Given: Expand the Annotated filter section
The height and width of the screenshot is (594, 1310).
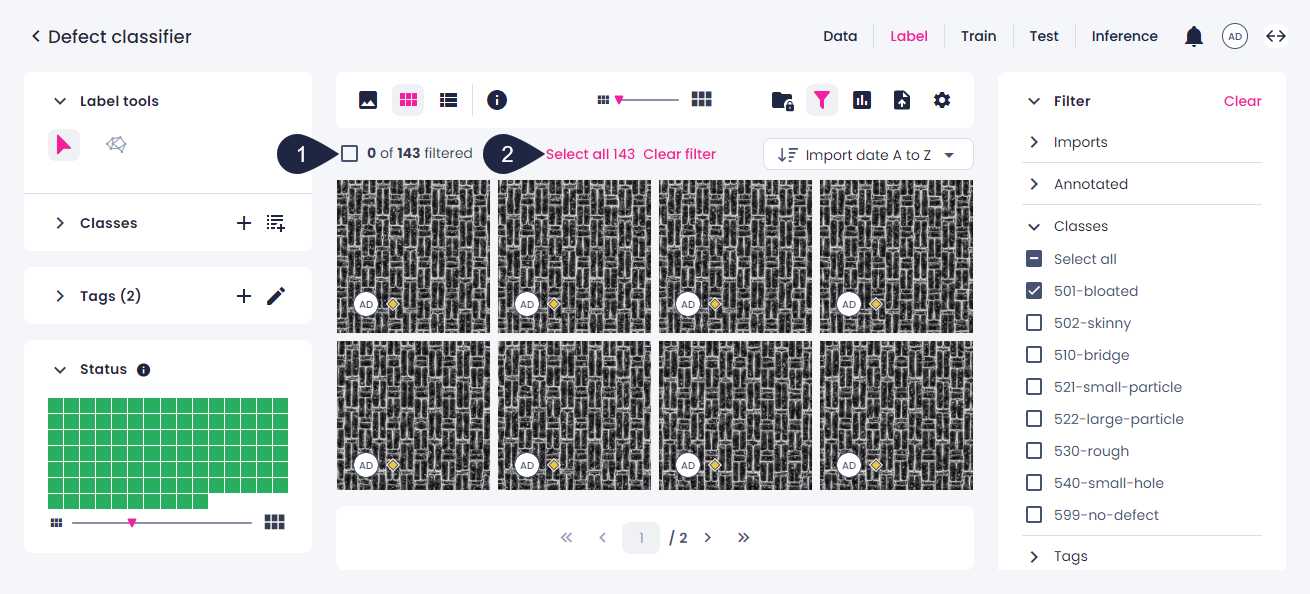Looking at the screenshot, I should pyautogui.click(x=1034, y=184).
